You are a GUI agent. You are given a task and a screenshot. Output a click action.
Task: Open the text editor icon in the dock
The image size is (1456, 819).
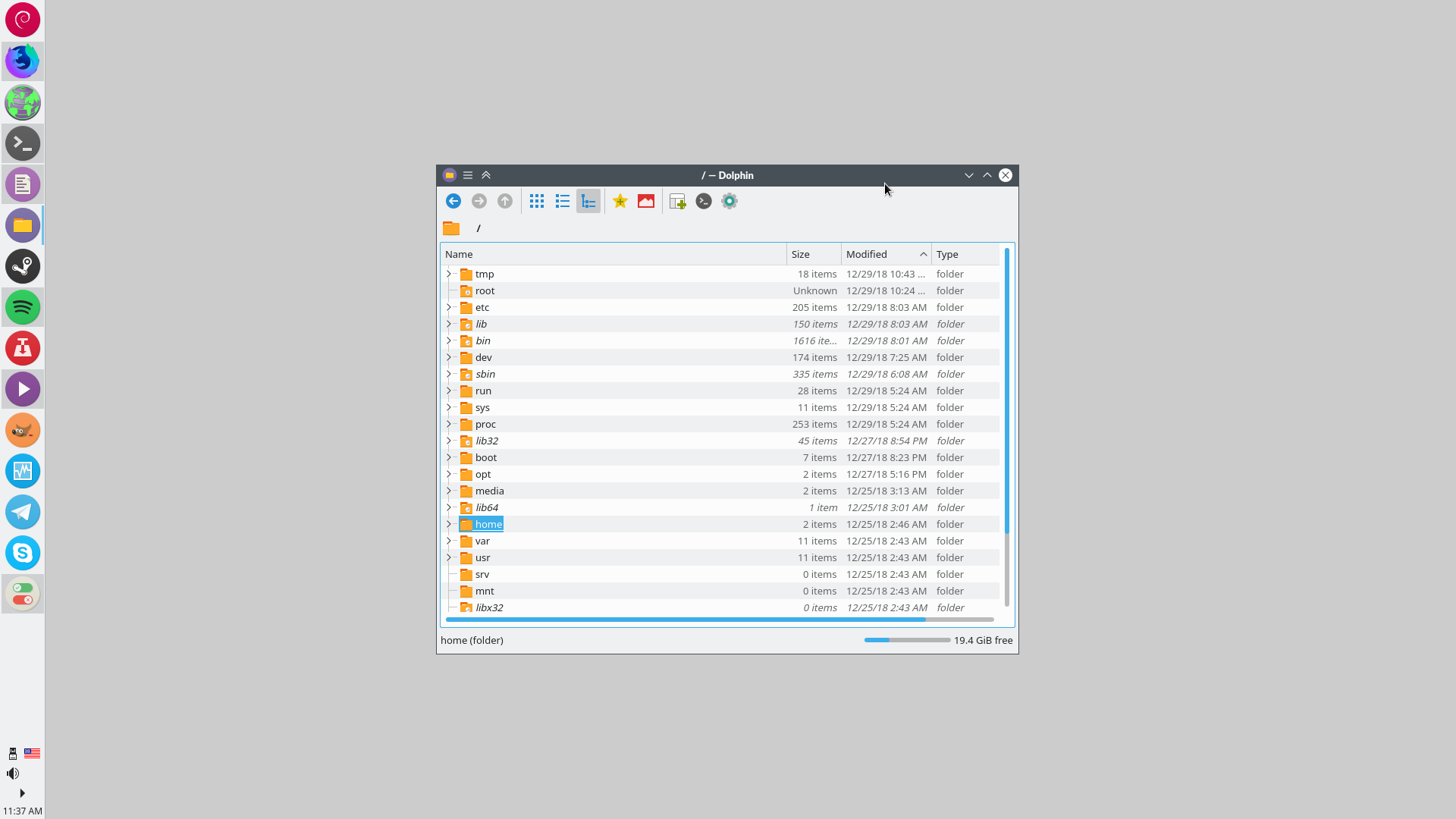23,184
